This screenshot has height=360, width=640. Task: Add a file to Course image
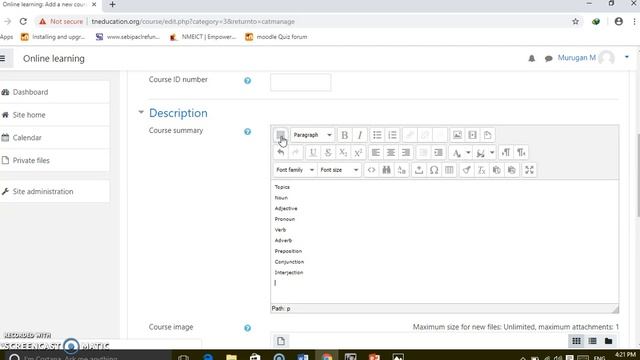[280, 341]
